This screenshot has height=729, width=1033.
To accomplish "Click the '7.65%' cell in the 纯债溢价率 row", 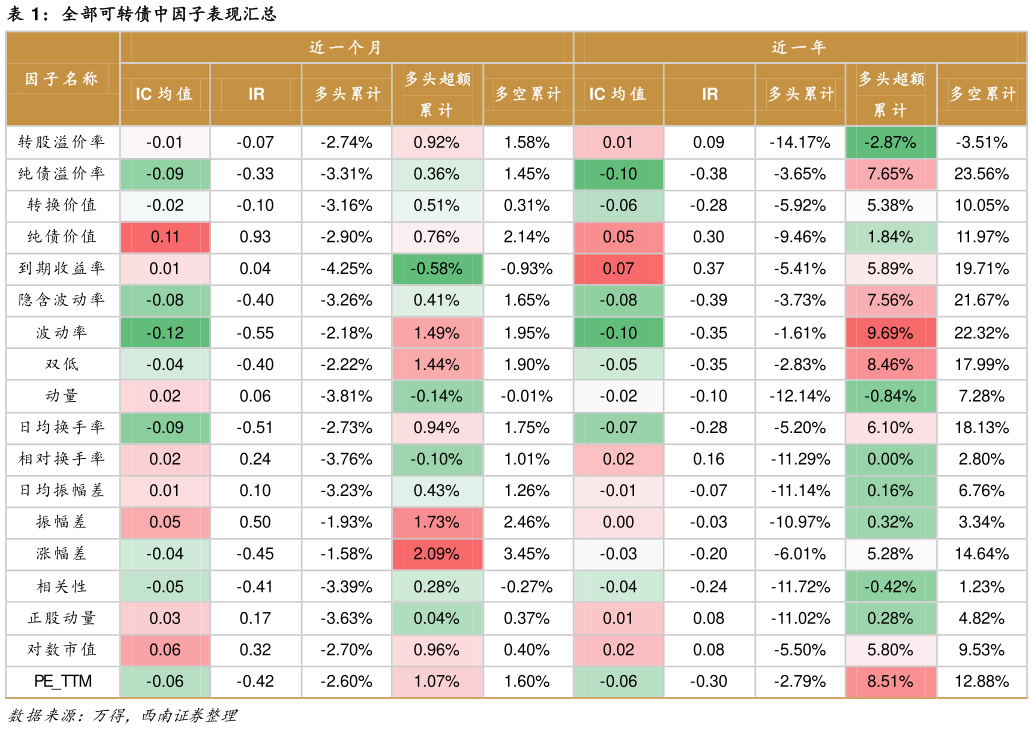I will (891, 174).
